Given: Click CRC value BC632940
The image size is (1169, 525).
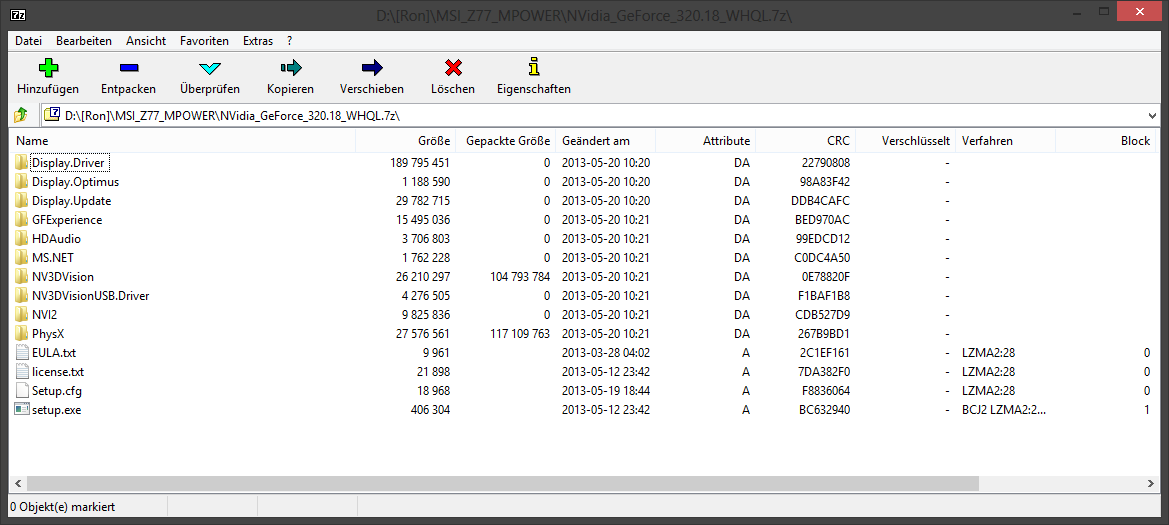Looking at the screenshot, I should pyautogui.click(x=825, y=409).
